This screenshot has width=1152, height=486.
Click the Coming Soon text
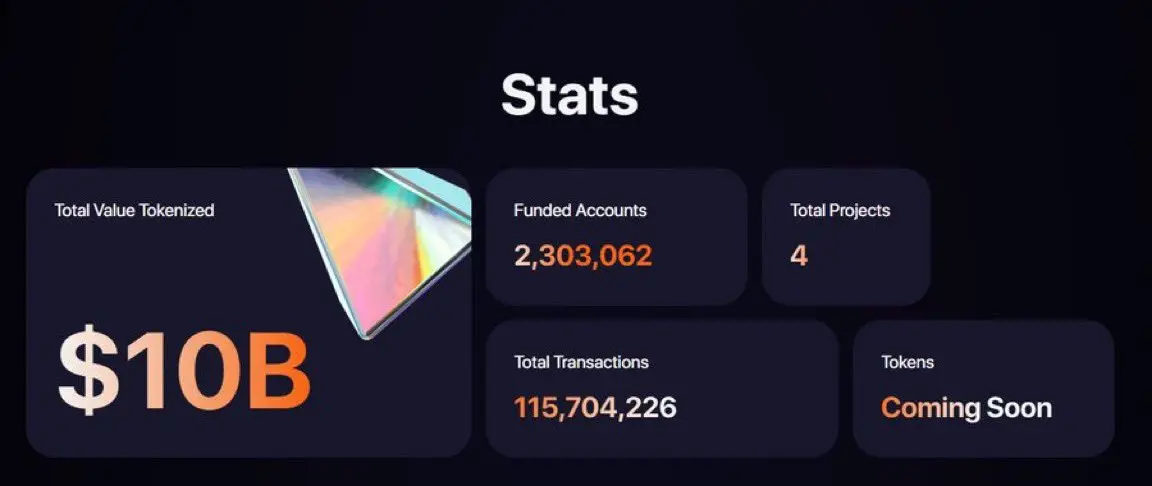pos(966,407)
